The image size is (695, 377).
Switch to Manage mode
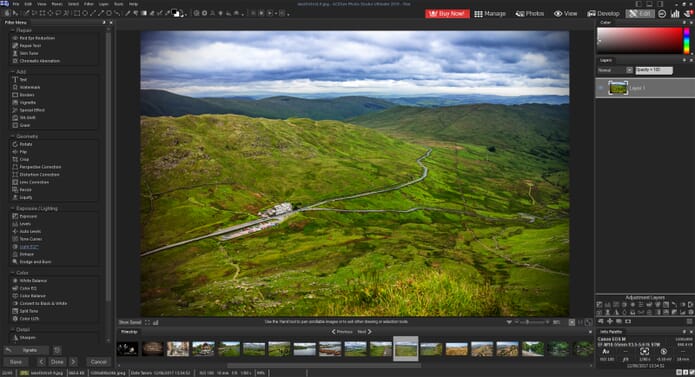490,14
